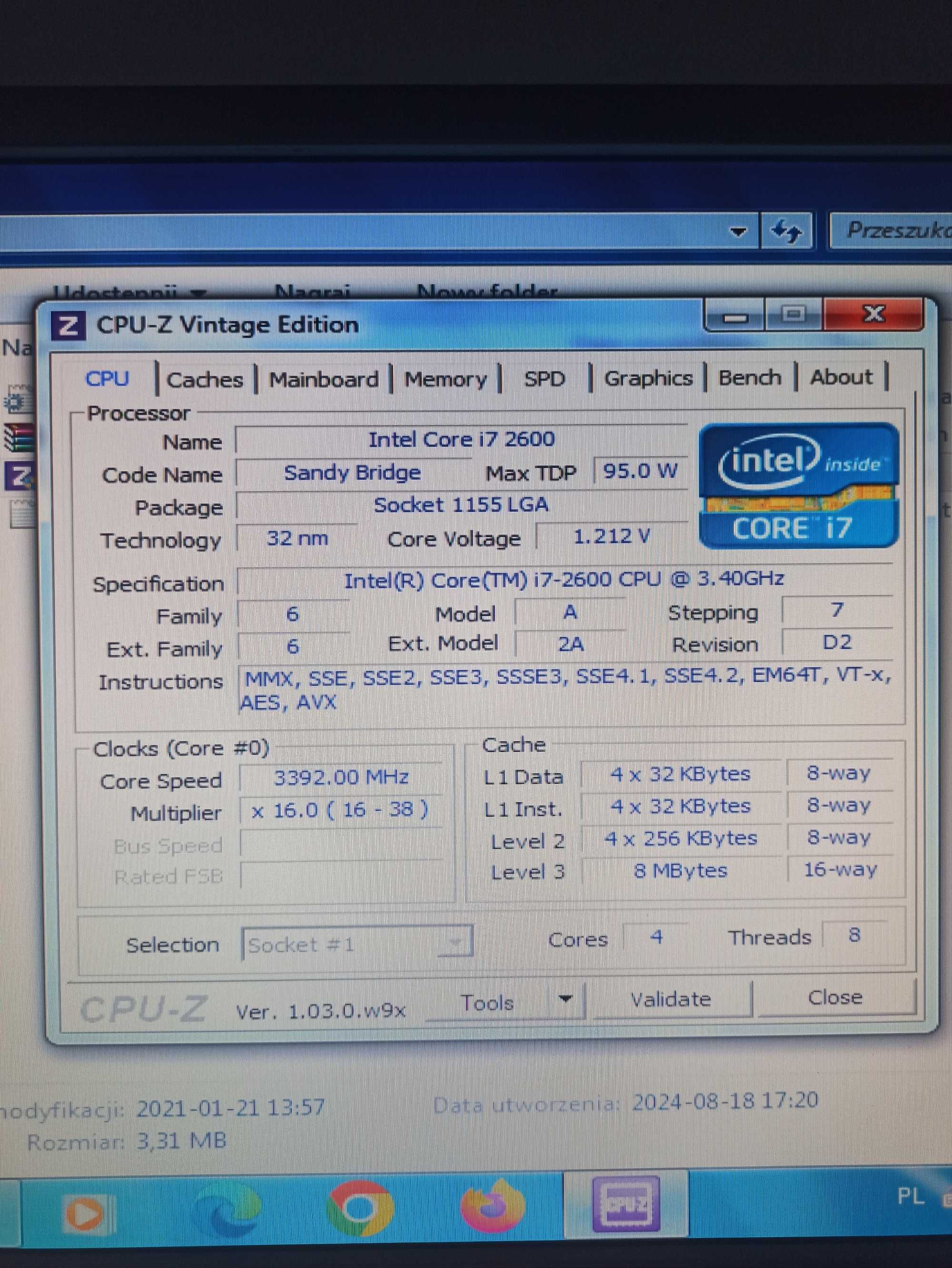The width and height of the screenshot is (952, 1268).
Task: Click the Revision value D2
Action: (837, 642)
